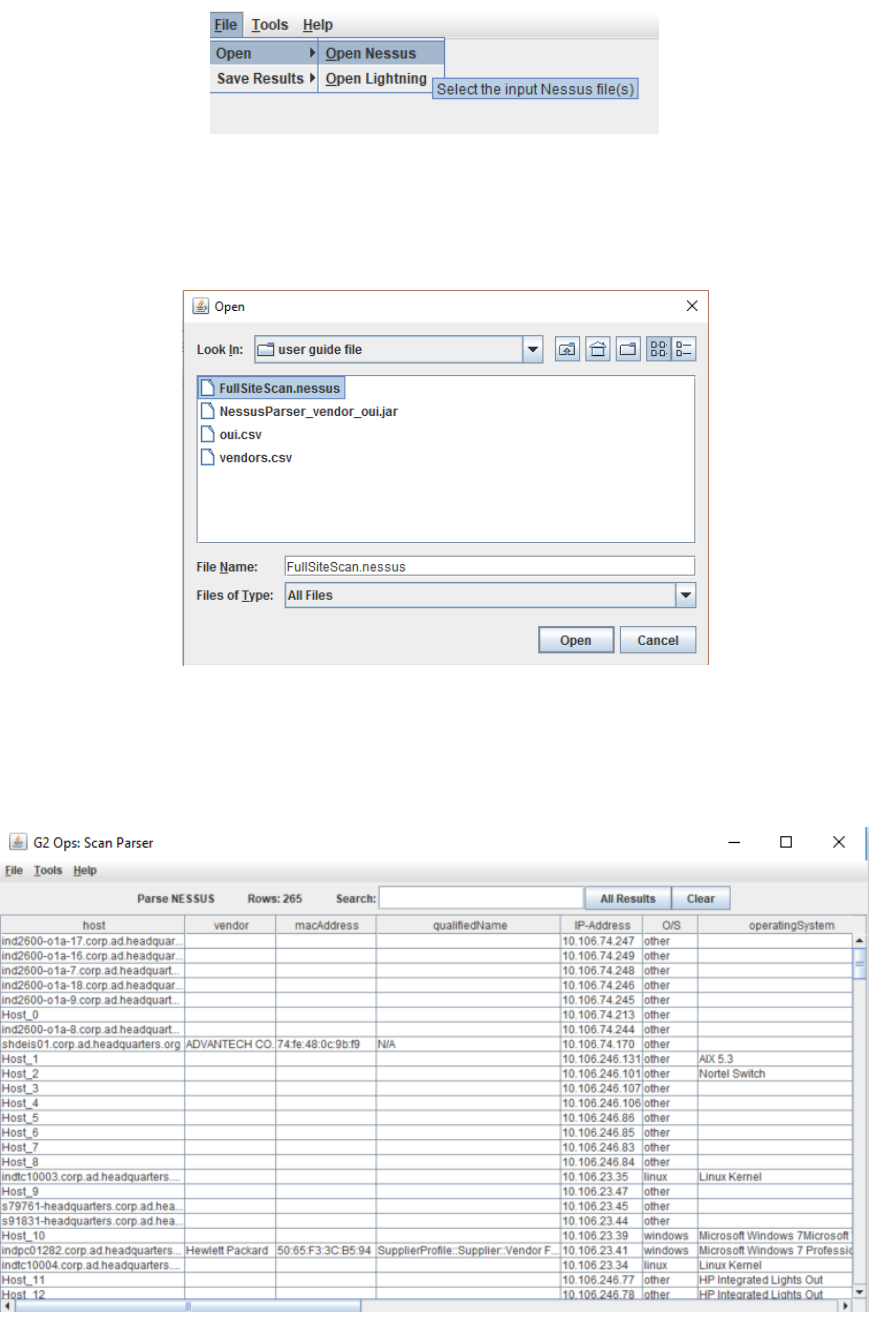Select the NessusParser_vendor_oui.jar file icon
The width and height of the screenshot is (869, 1341).
208,411
